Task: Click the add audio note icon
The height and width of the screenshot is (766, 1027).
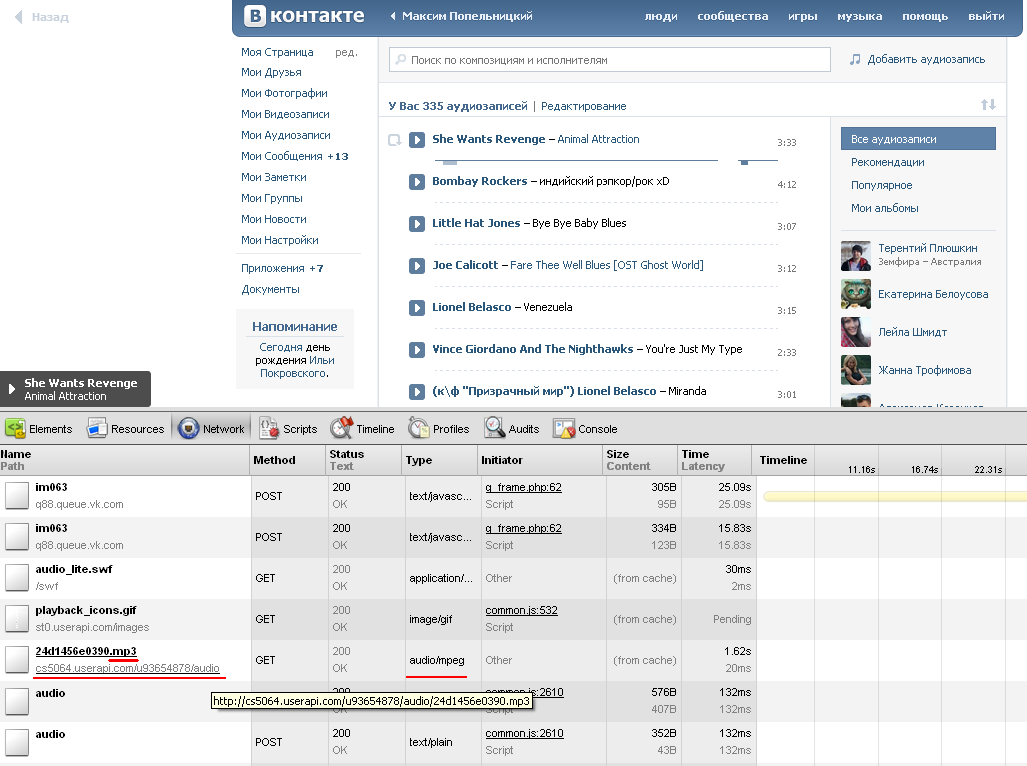Action: click(x=855, y=60)
